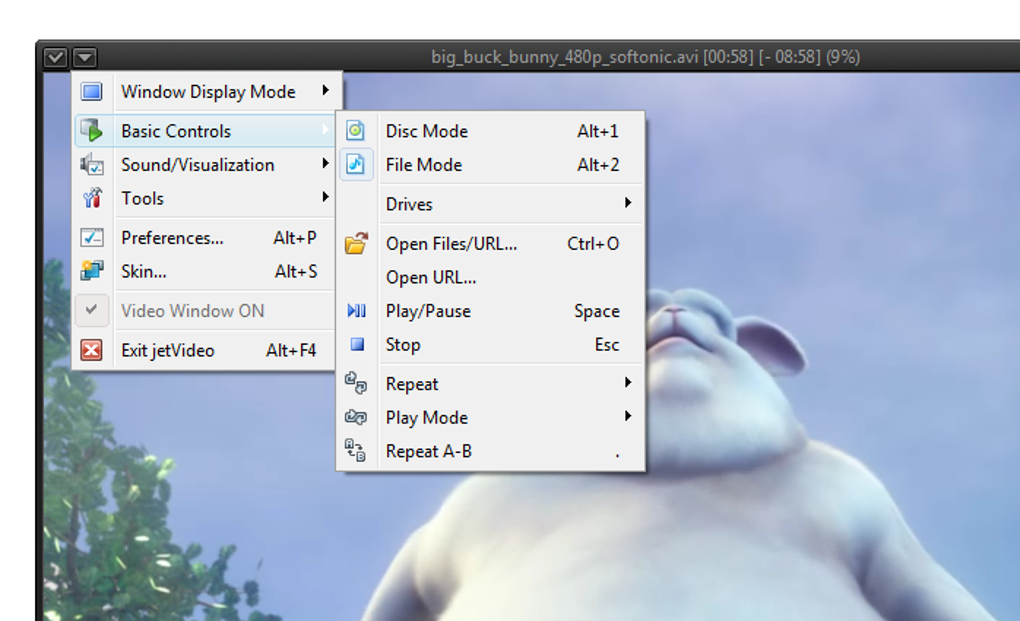Click the Space shortcut text
The height and width of the screenshot is (621, 1020).
pos(597,311)
